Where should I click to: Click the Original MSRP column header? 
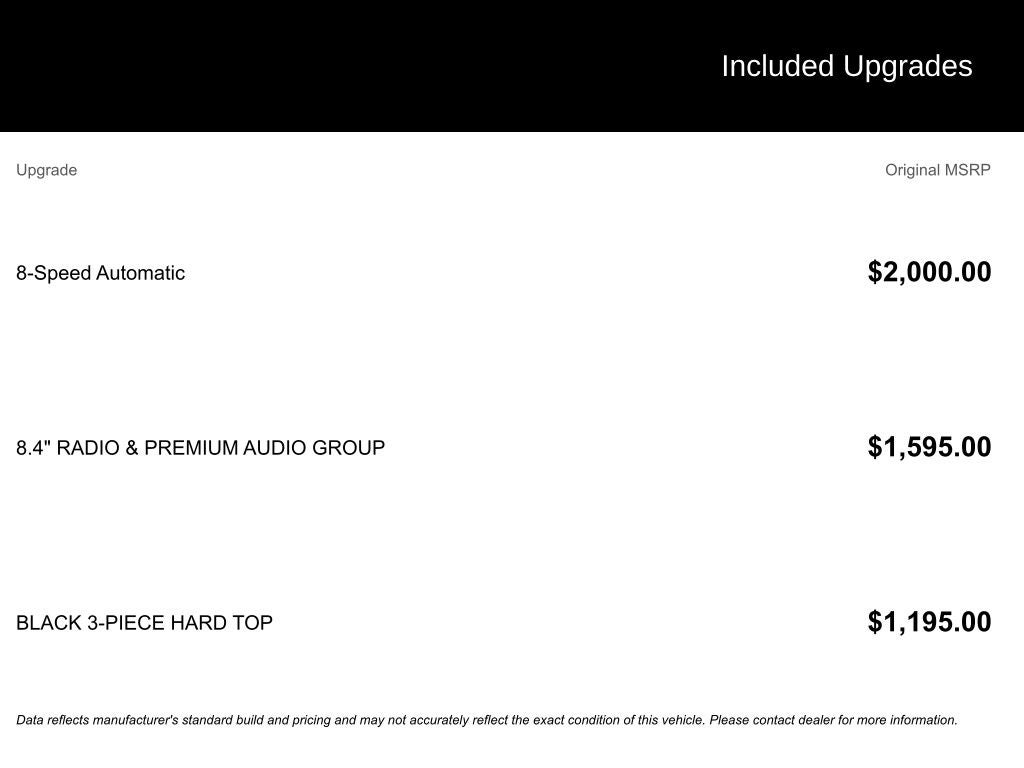(937, 170)
